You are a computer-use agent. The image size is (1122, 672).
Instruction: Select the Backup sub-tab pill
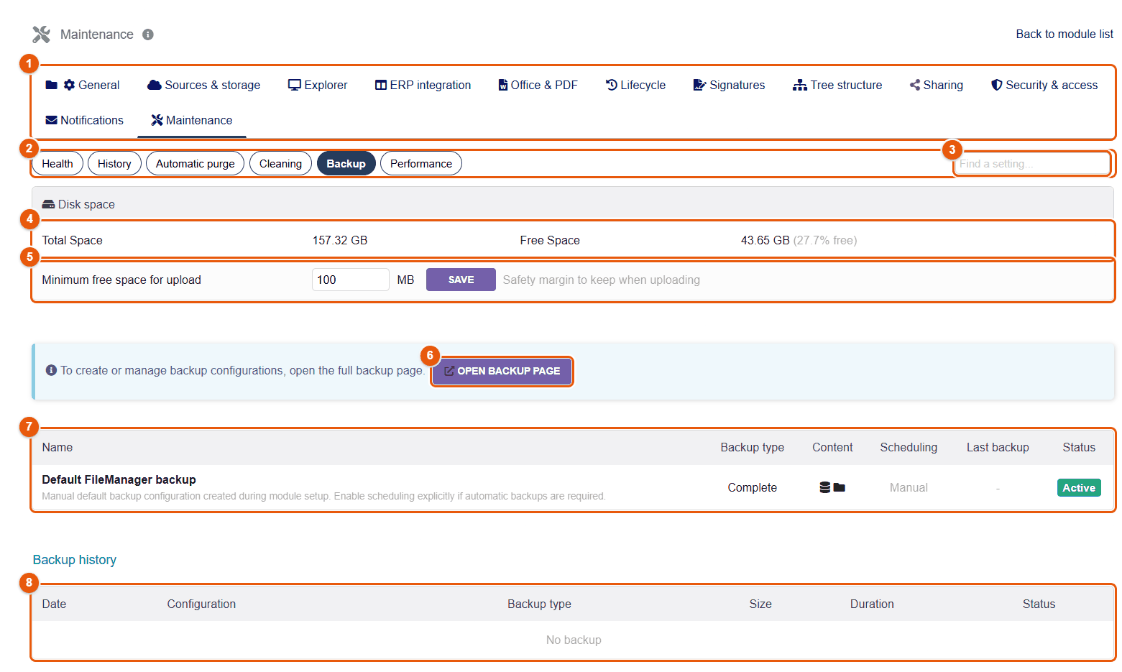click(x=346, y=164)
